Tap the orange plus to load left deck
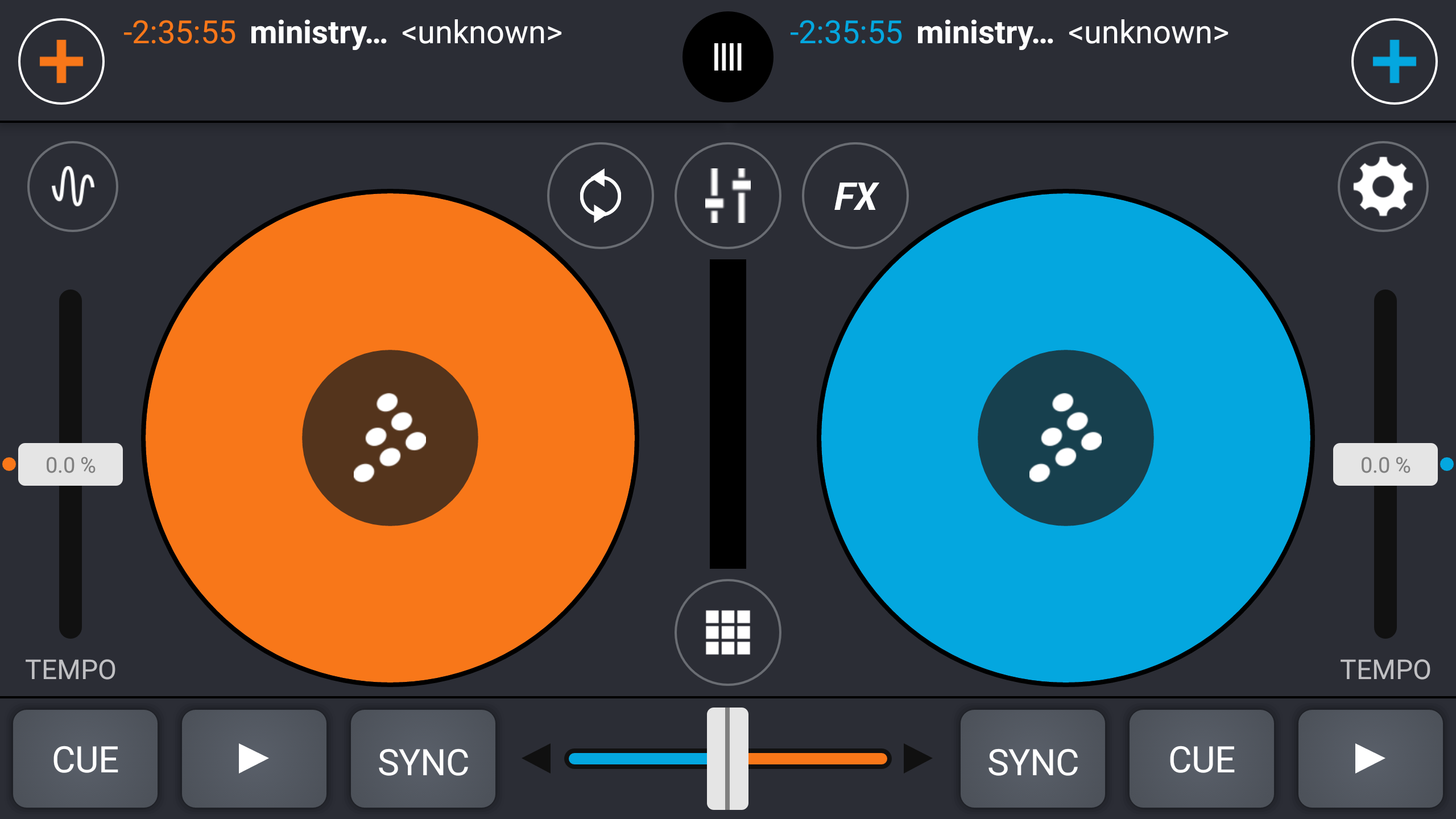Image resolution: width=1456 pixels, height=819 pixels. 61,61
